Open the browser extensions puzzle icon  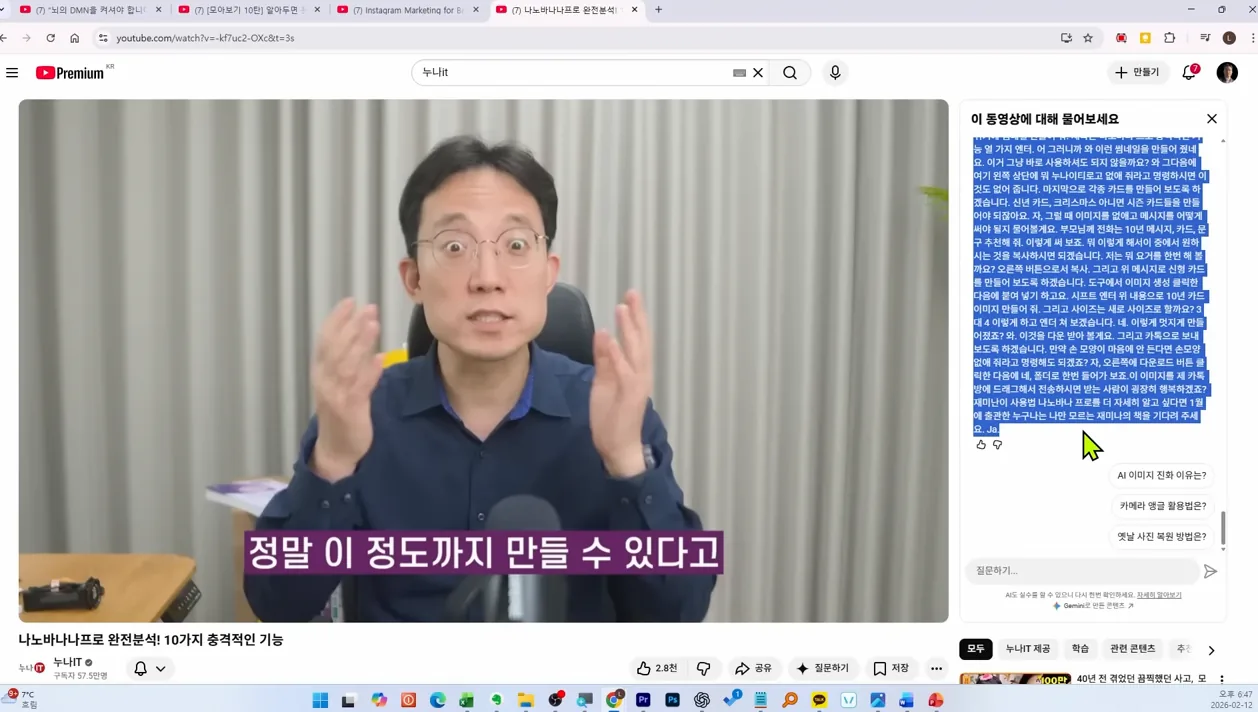[1169, 38]
